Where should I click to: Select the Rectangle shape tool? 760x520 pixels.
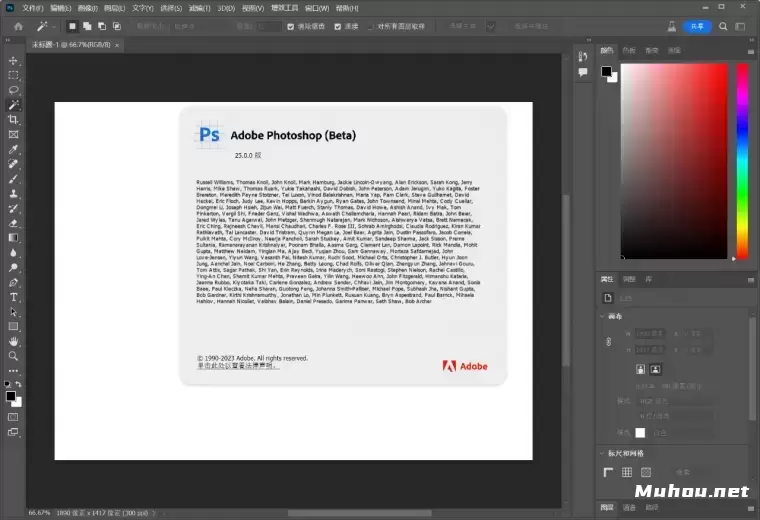(x=13, y=327)
